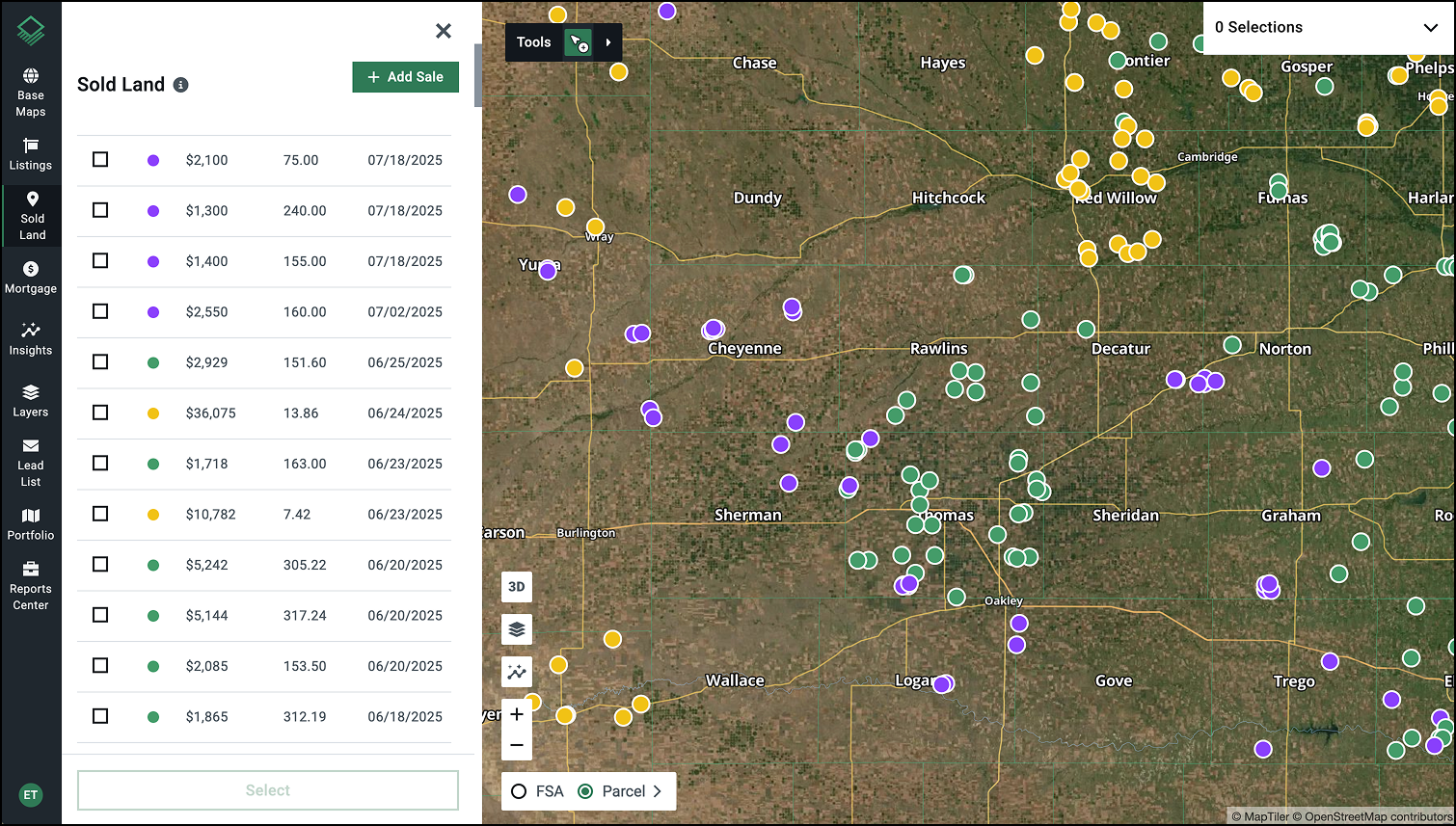Click the Tools label on map toolbar
Image resolution: width=1456 pixels, height=826 pixels.
pos(534,42)
